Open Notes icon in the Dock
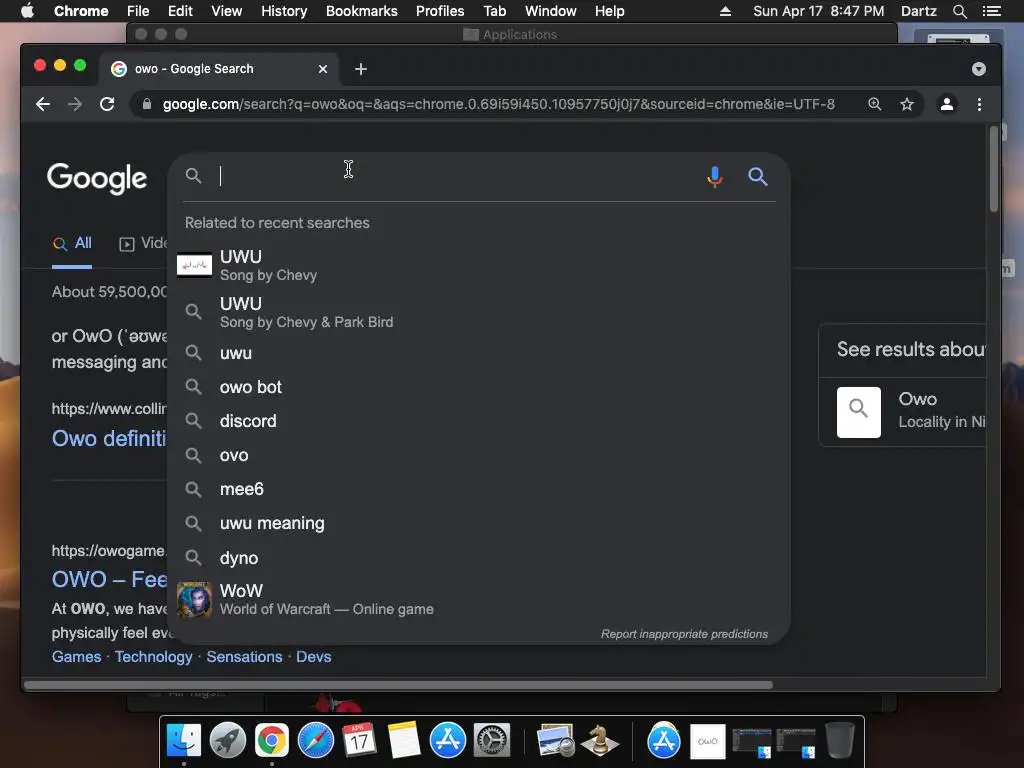This screenshot has width=1024, height=768. 404,741
